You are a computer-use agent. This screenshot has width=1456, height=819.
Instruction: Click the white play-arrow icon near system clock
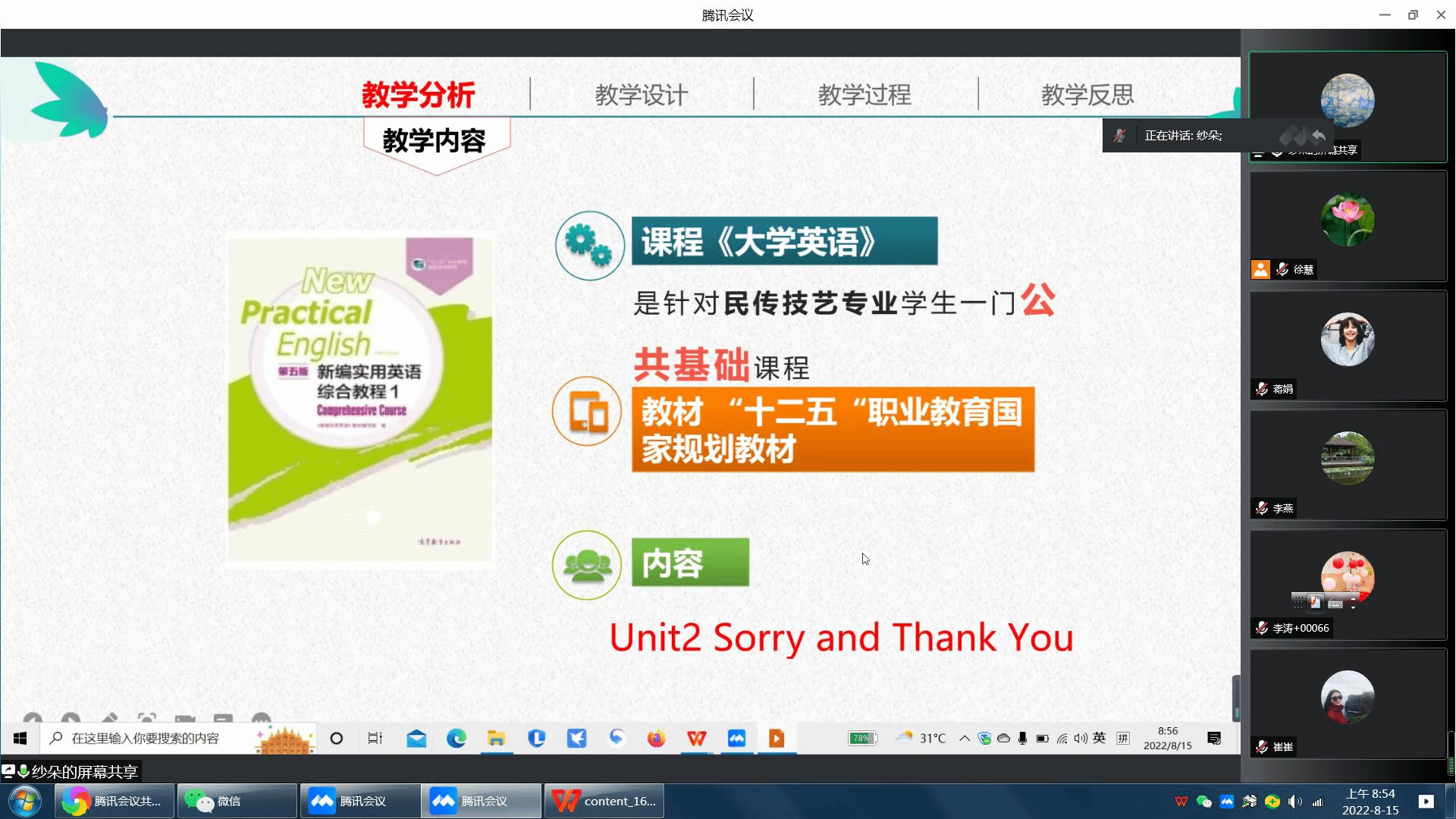coord(1426,801)
